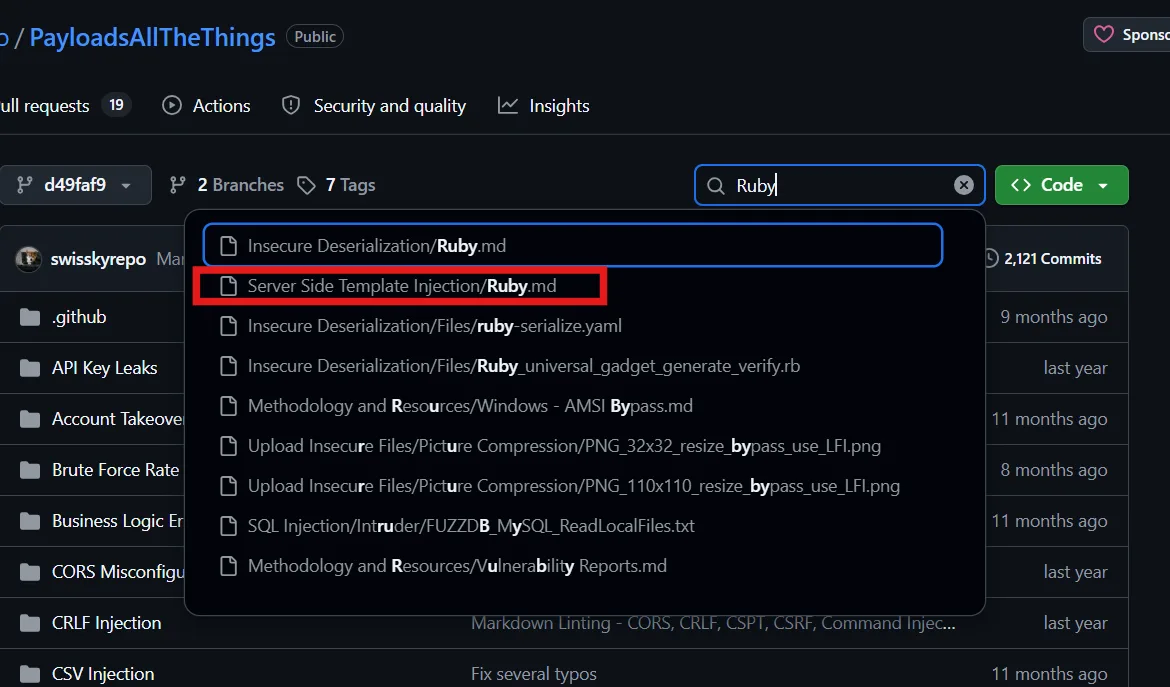Open the Actions tab
The height and width of the screenshot is (687, 1170).
207,106
